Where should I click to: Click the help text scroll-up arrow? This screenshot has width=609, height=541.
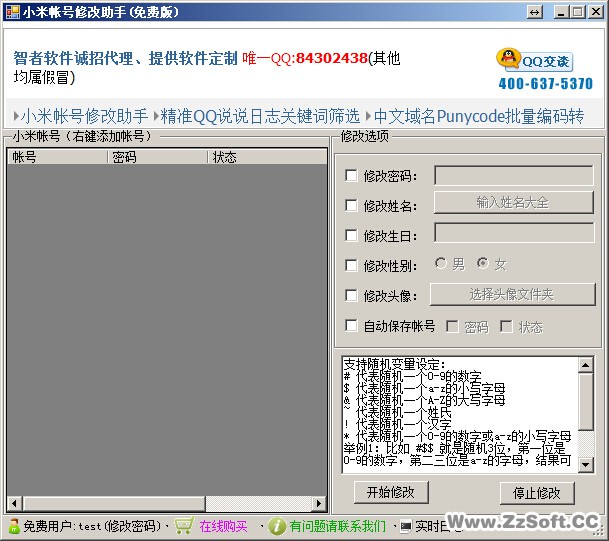coord(586,365)
